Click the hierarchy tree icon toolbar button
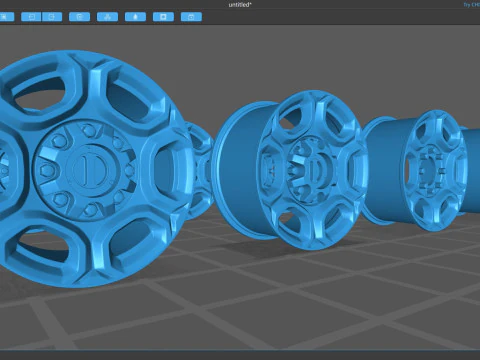 (107, 17)
